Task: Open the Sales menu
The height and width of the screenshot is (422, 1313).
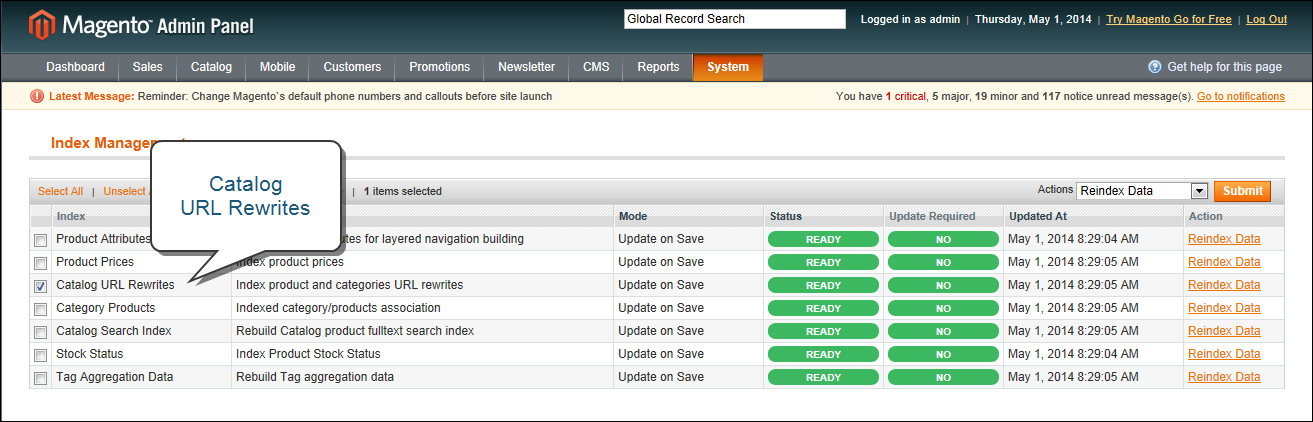Action: point(147,67)
